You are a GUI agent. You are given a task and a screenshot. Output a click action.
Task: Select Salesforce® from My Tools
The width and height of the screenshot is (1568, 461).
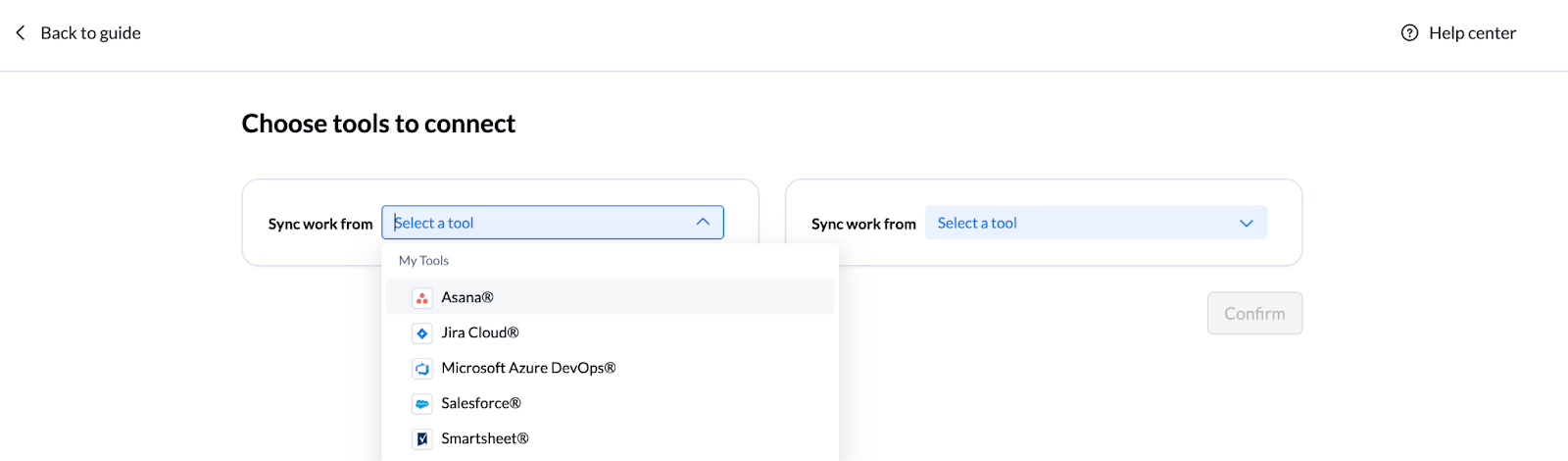pos(481,403)
